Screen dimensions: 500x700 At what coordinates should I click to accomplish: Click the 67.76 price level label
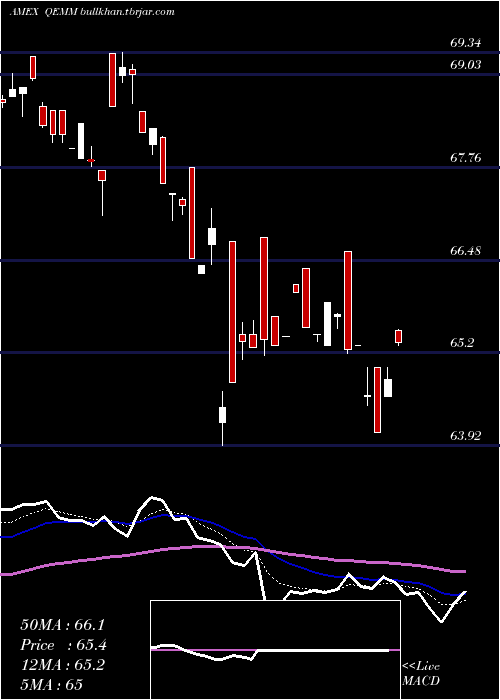466,158
